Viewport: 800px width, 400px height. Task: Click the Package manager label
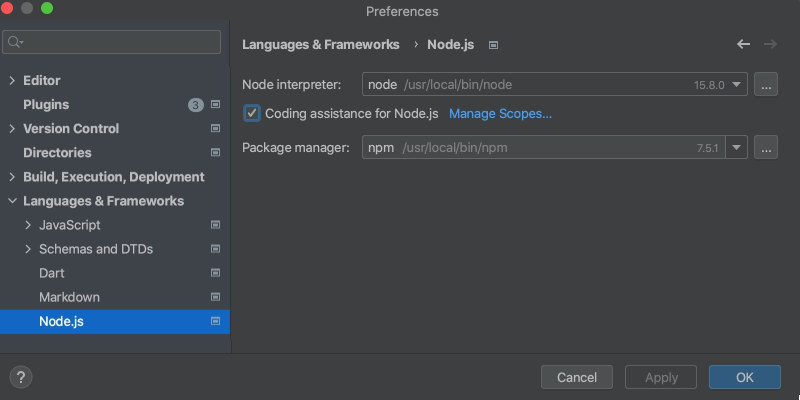click(296, 147)
